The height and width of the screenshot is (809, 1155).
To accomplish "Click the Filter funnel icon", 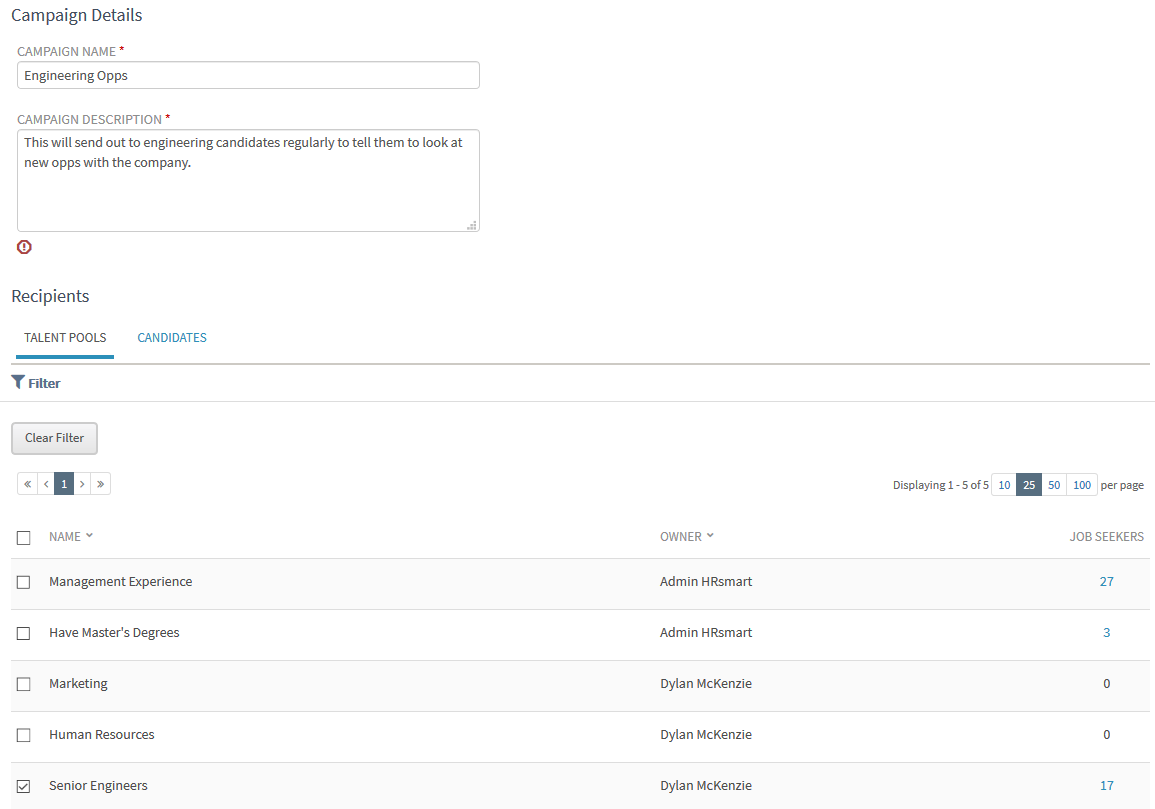I will tap(18, 382).
